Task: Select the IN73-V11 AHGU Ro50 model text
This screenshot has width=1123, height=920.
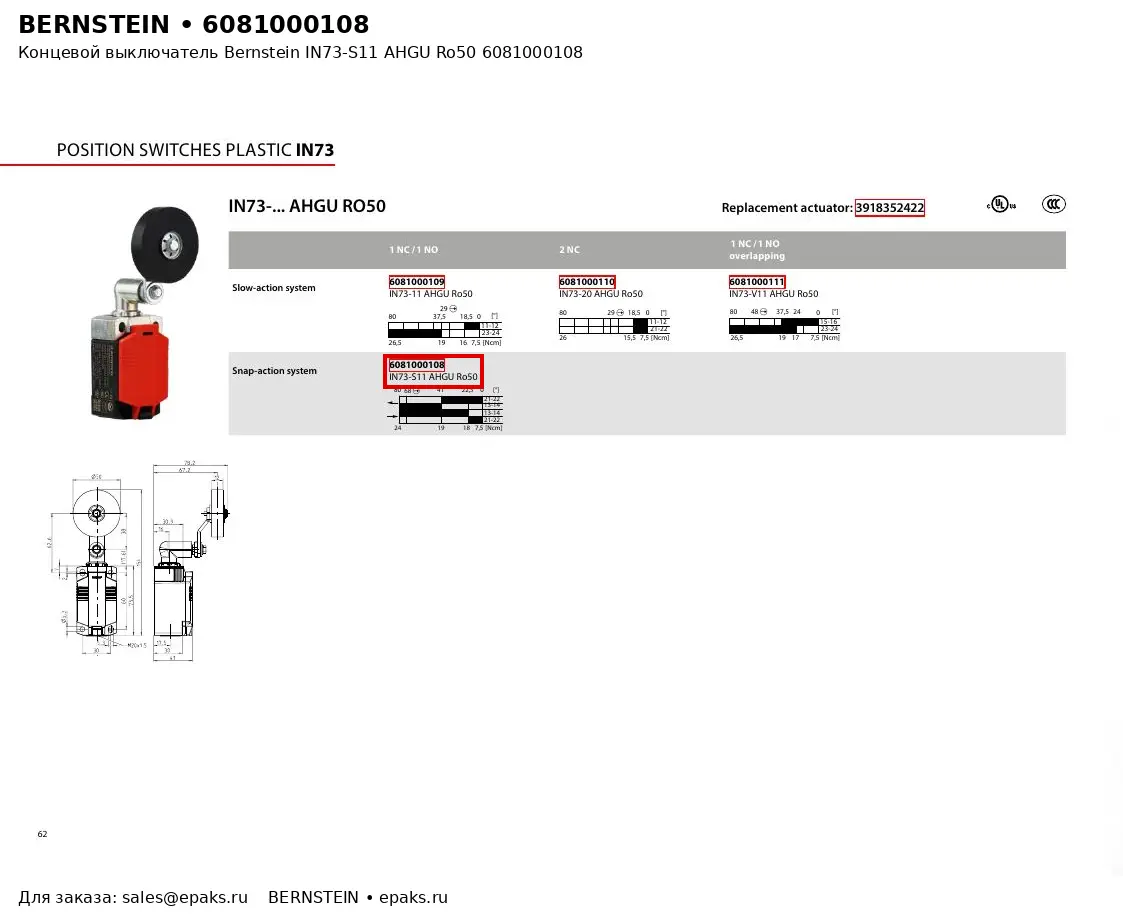Action: (773, 294)
